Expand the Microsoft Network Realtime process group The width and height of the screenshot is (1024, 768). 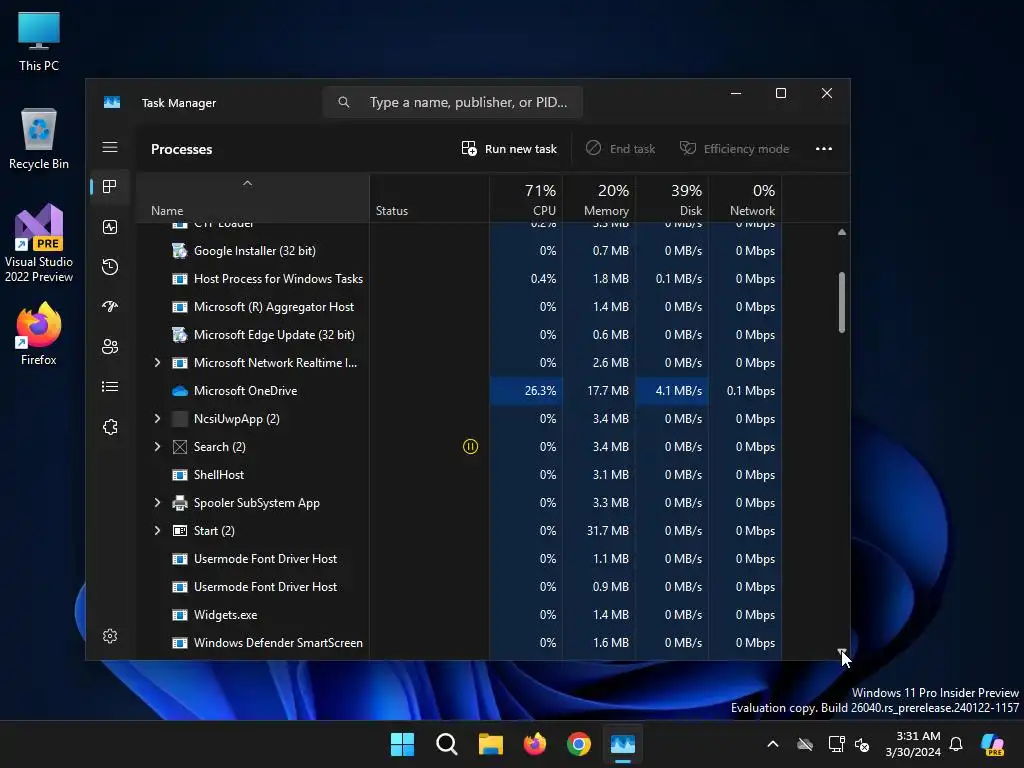(x=157, y=362)
